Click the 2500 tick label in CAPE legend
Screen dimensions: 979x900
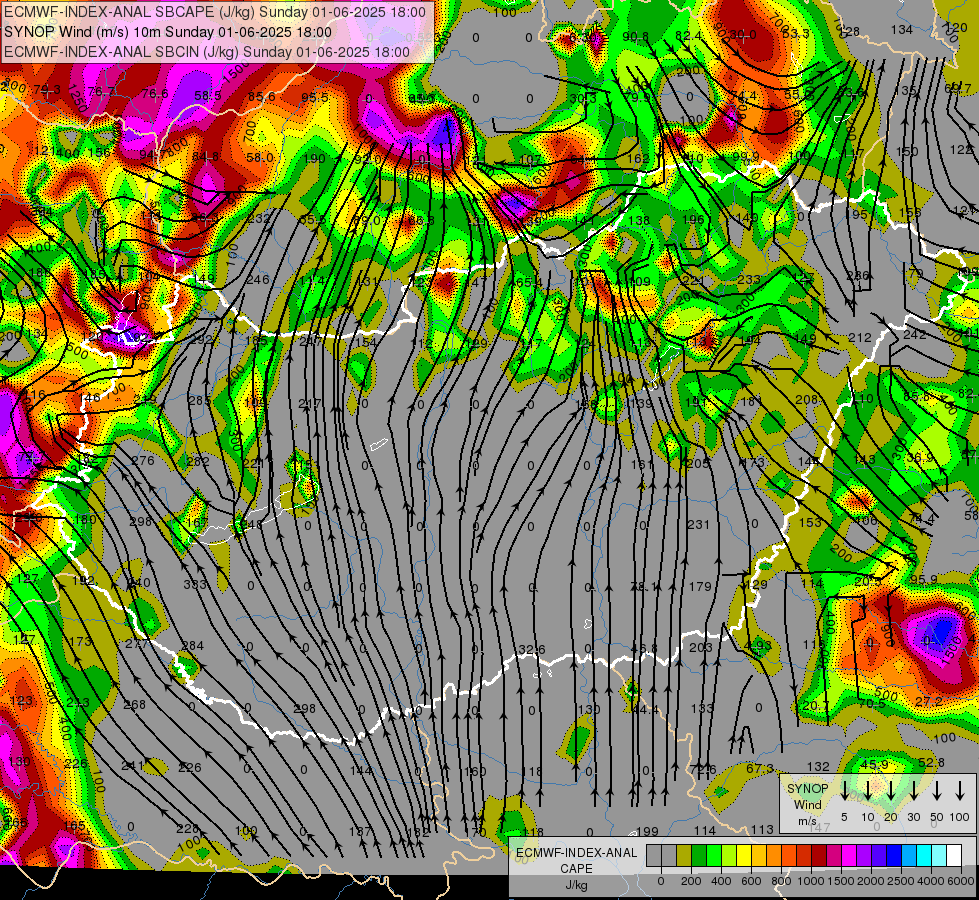902,881
